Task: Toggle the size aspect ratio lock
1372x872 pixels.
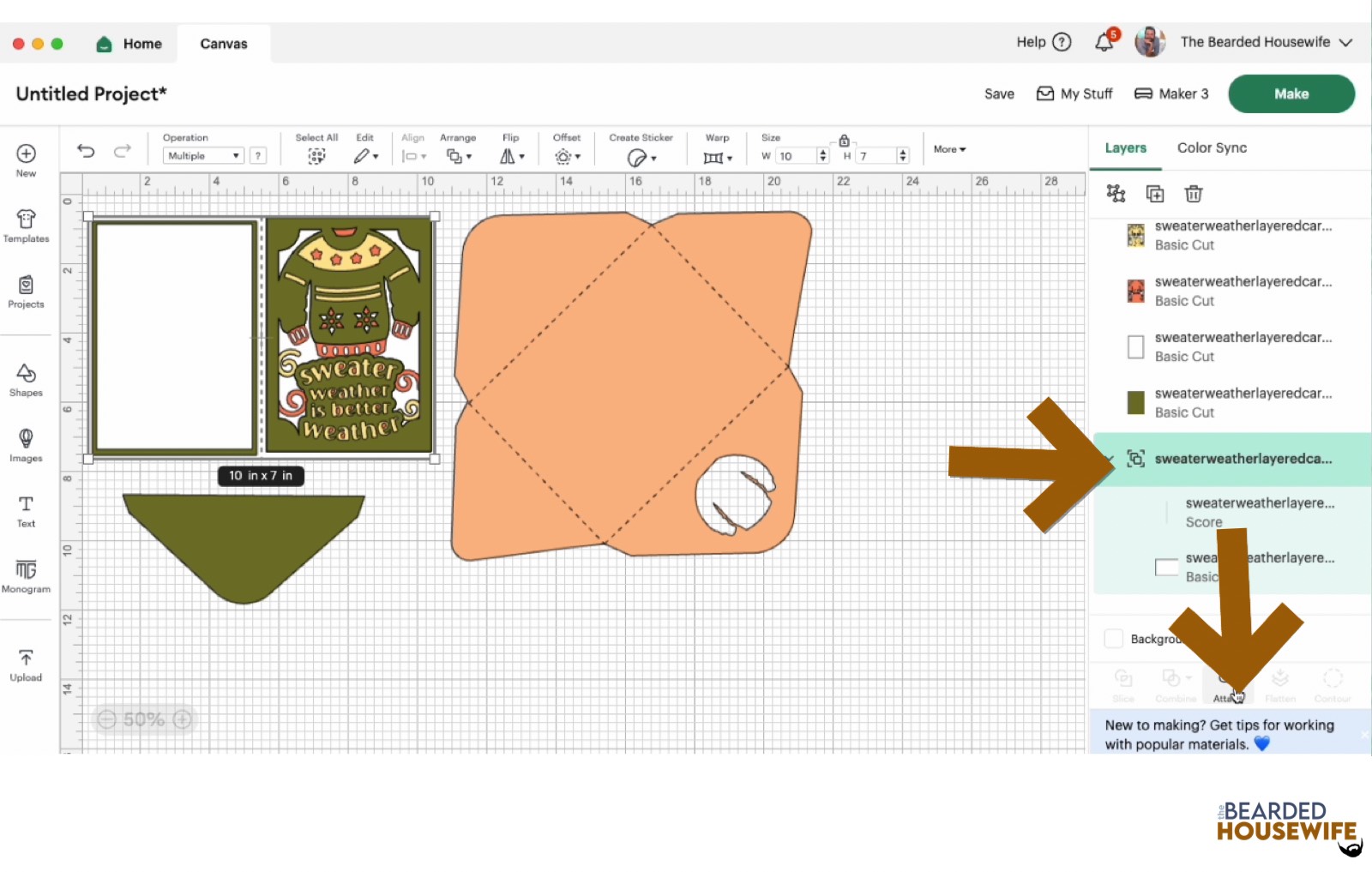Action: pos(844,141)
